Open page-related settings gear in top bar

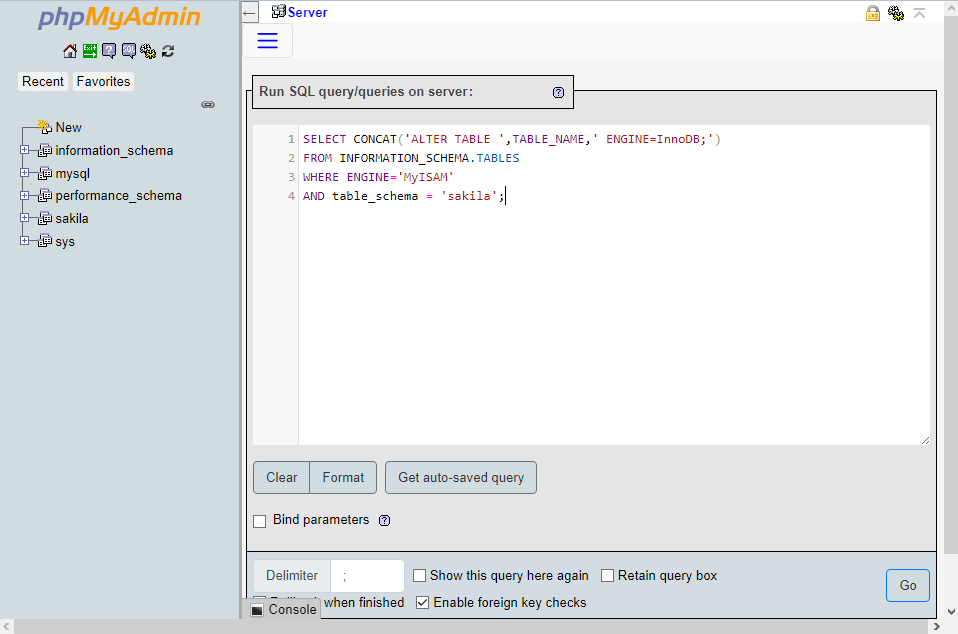coord(896,13)
